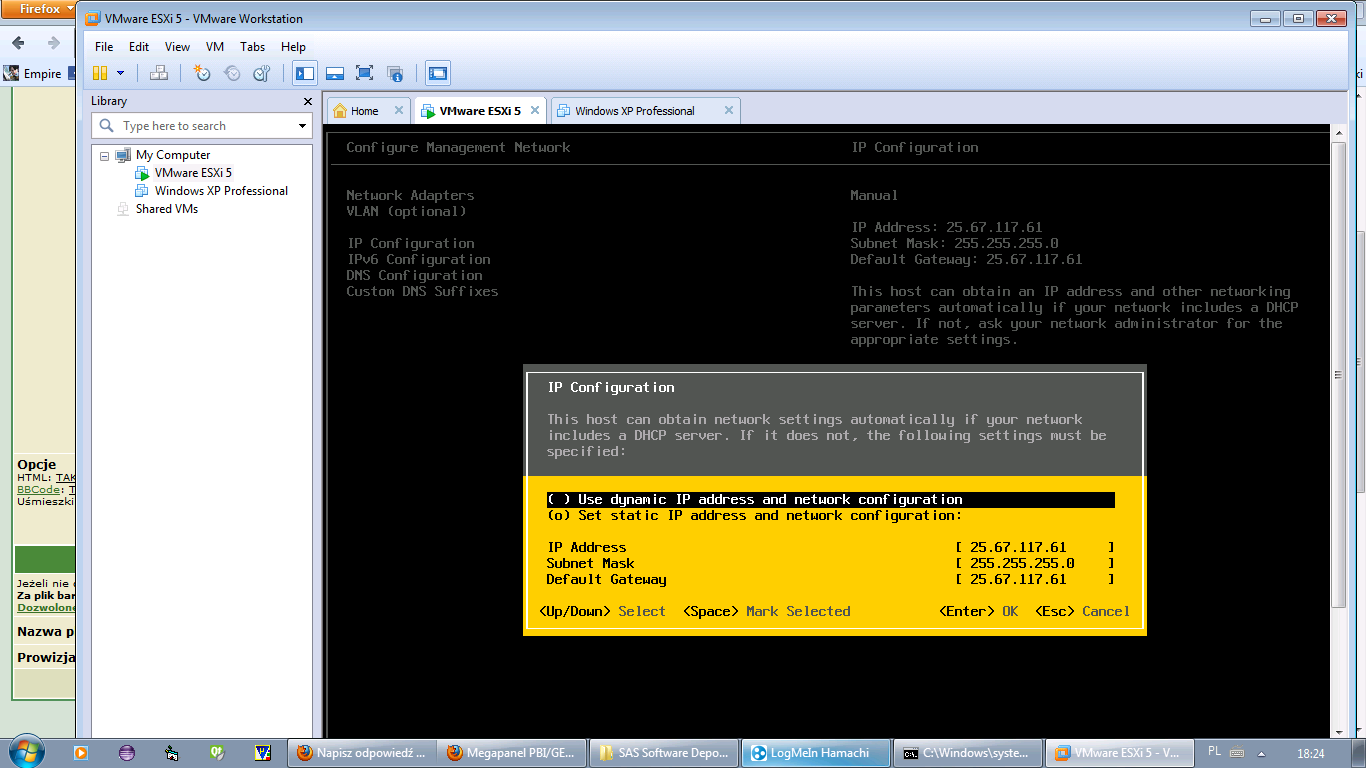
Task: Switch to full screen mode
Action: [365, 73]
